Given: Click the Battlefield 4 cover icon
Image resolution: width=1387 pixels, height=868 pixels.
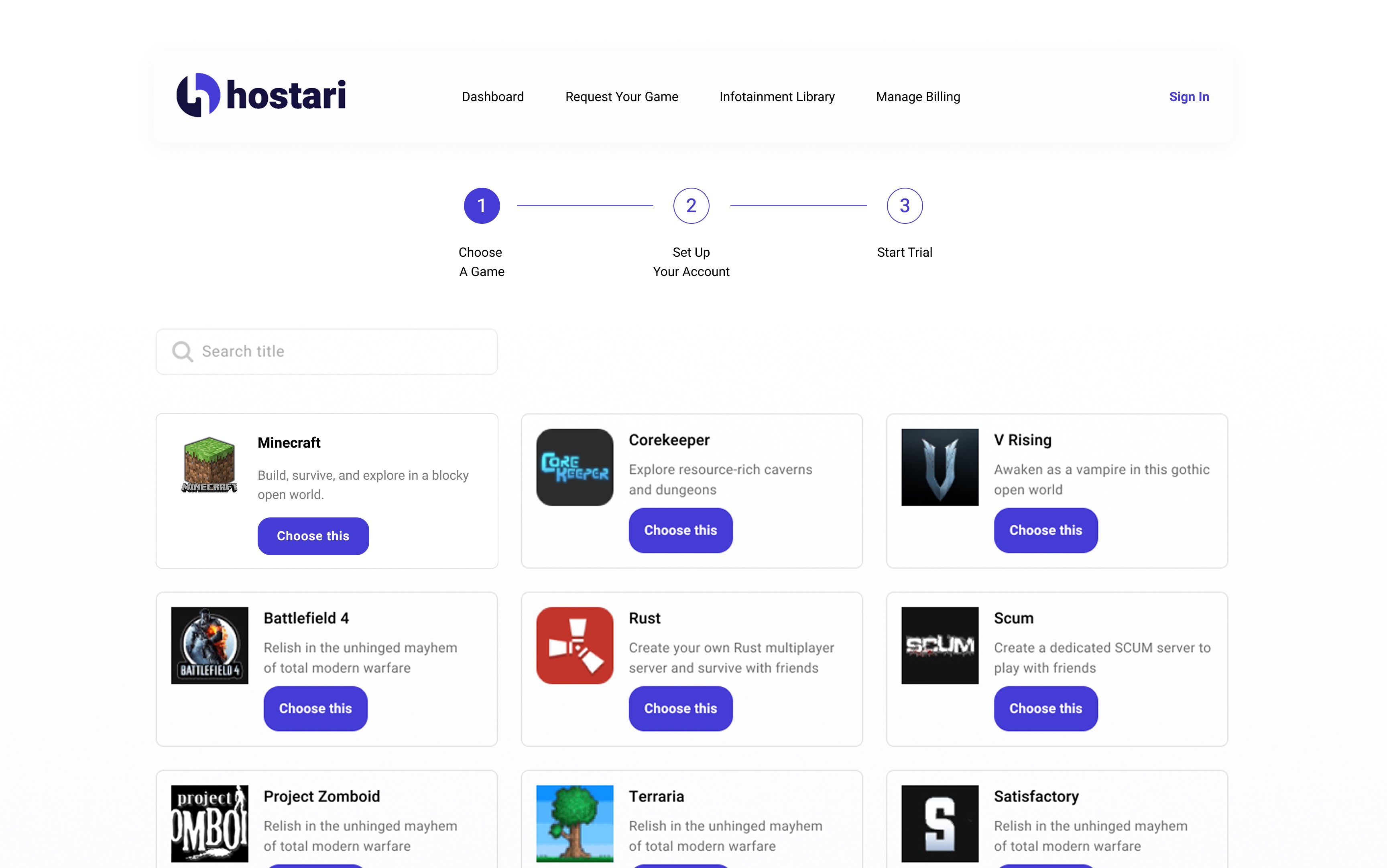Looking at the screenshot, I should 209,645.
